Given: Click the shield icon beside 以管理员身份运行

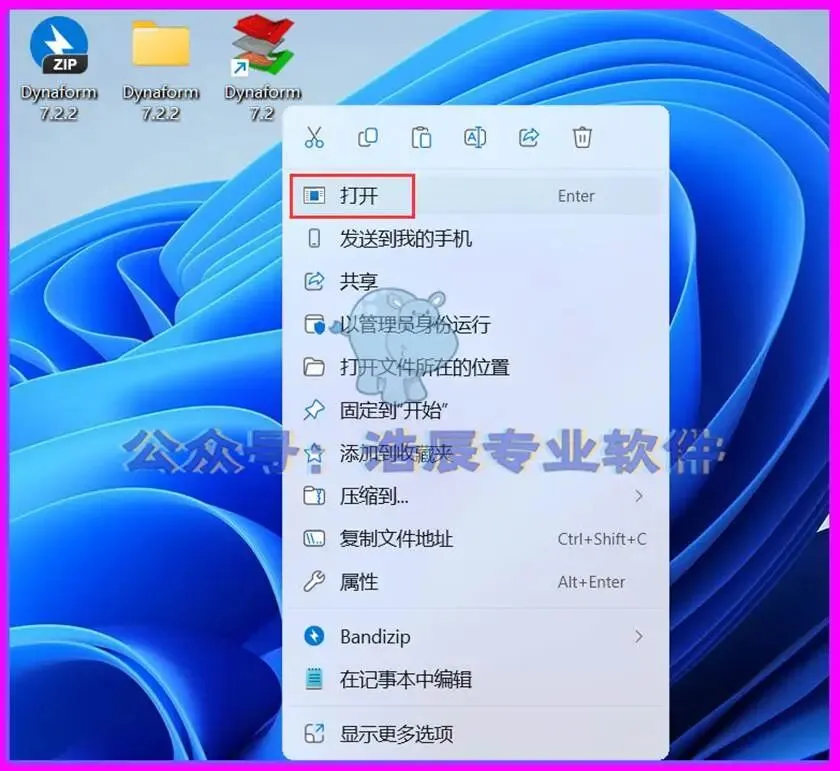Looking at the screenshot, I should click(x=314, y=325).
